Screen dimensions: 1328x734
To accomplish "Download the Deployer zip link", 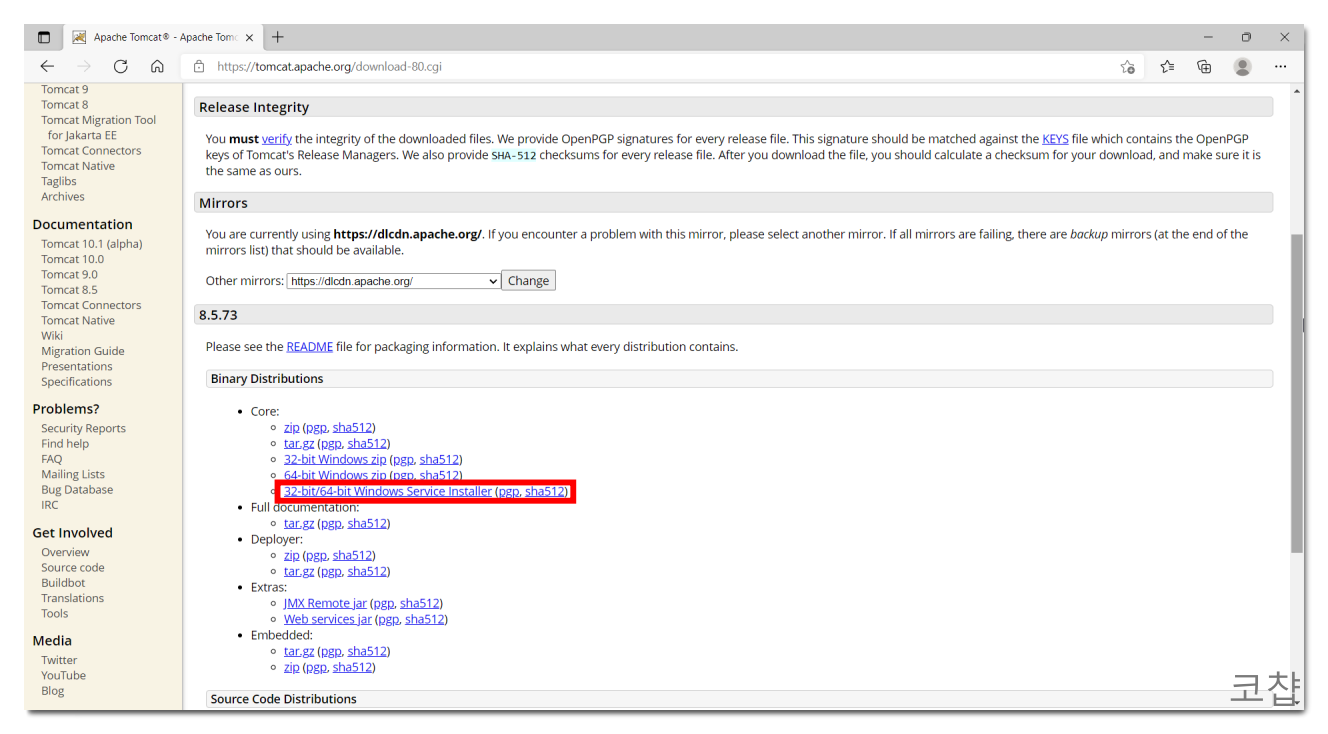I will [x=292, y=555].
